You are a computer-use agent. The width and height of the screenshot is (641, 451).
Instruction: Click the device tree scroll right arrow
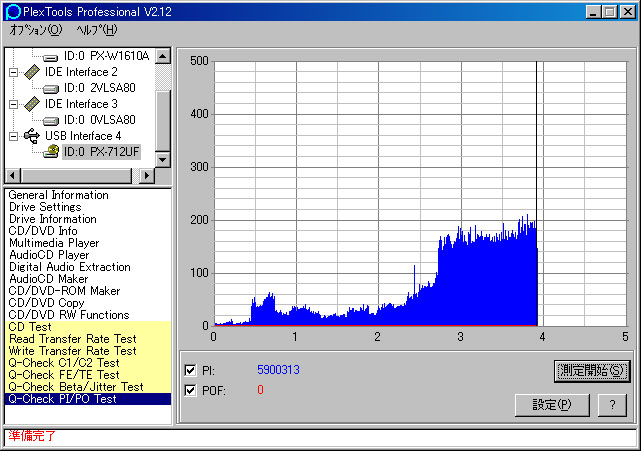coord(147,176)
